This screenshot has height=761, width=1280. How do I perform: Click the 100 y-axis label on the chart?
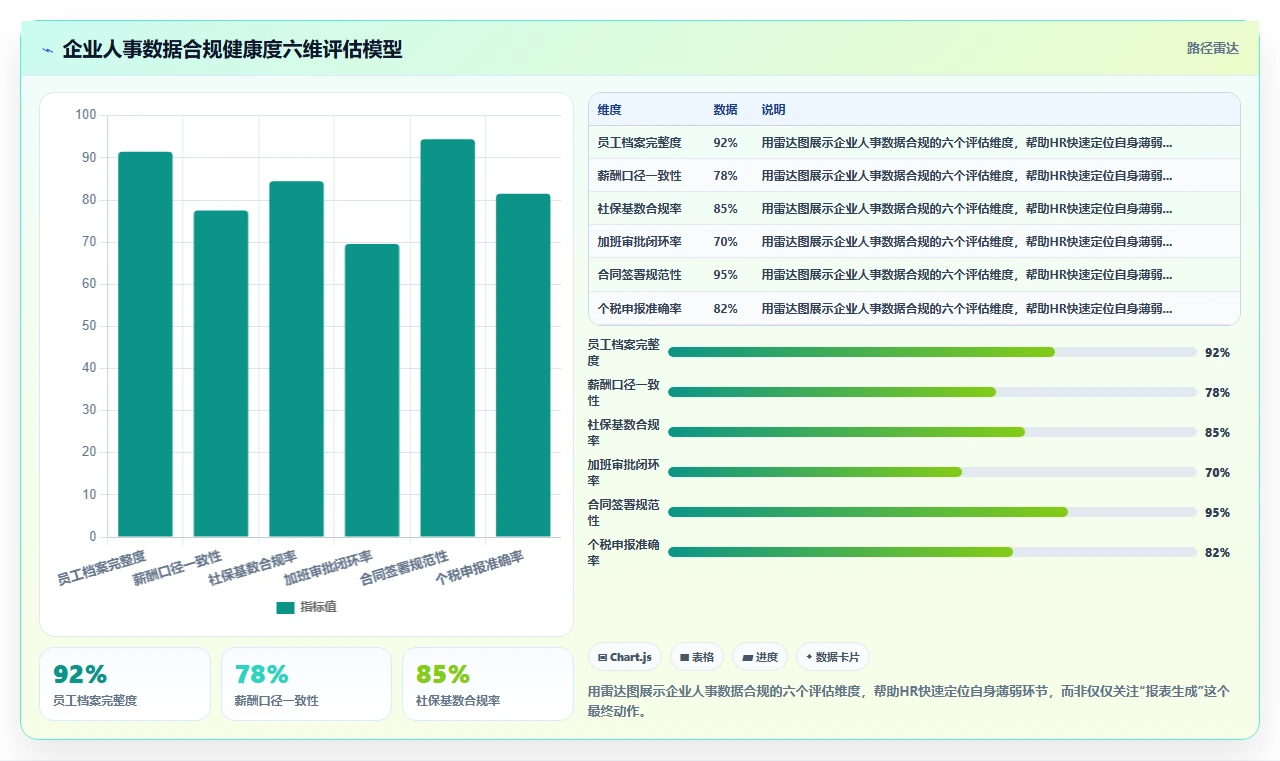(86, 115)
